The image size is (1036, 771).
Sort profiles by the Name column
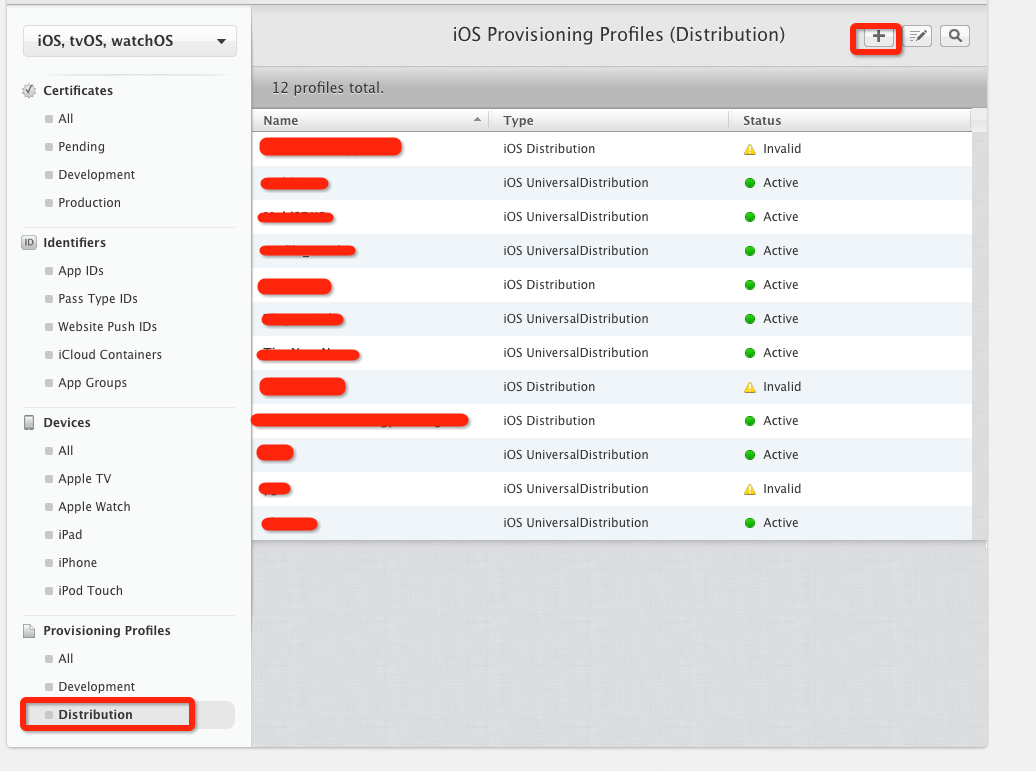(x=370, y=121)
